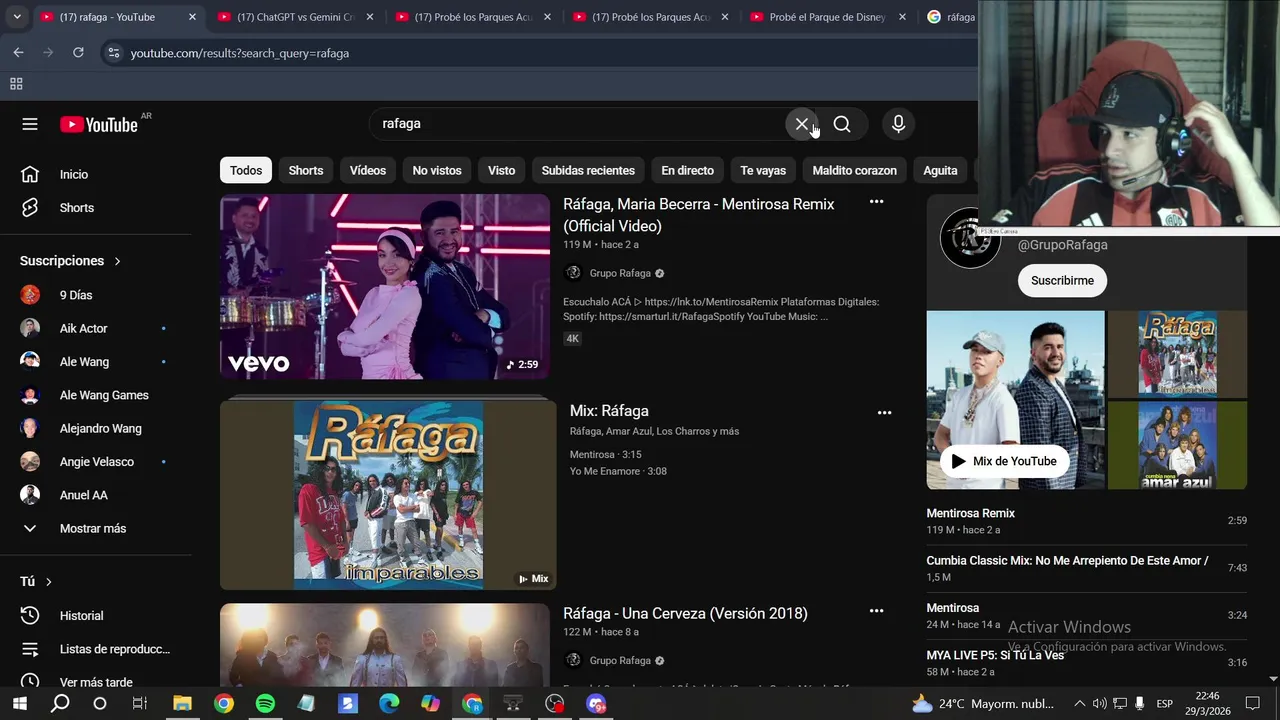Click the magnifying glass search button
Viewport: 1280px width, 720px height.
pyautogui.click(x=842, y=124)
